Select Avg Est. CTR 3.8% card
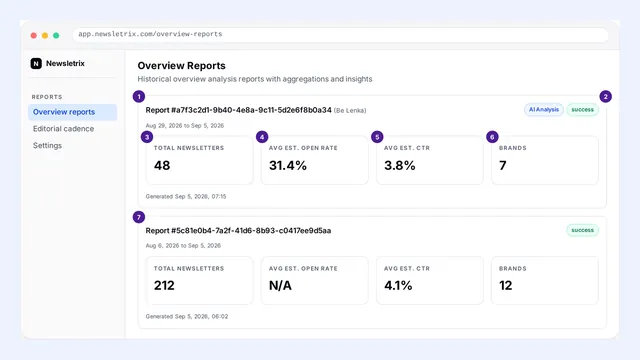 pyautogui.click(x=430, y=160)
